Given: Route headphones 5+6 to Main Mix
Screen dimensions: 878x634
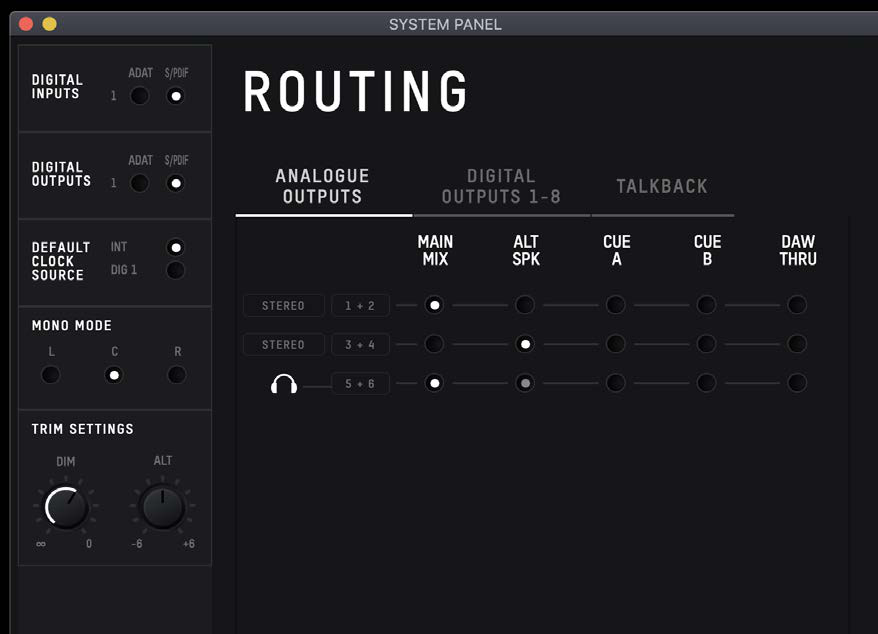Looking at the screenshot, I should (434, 383).
